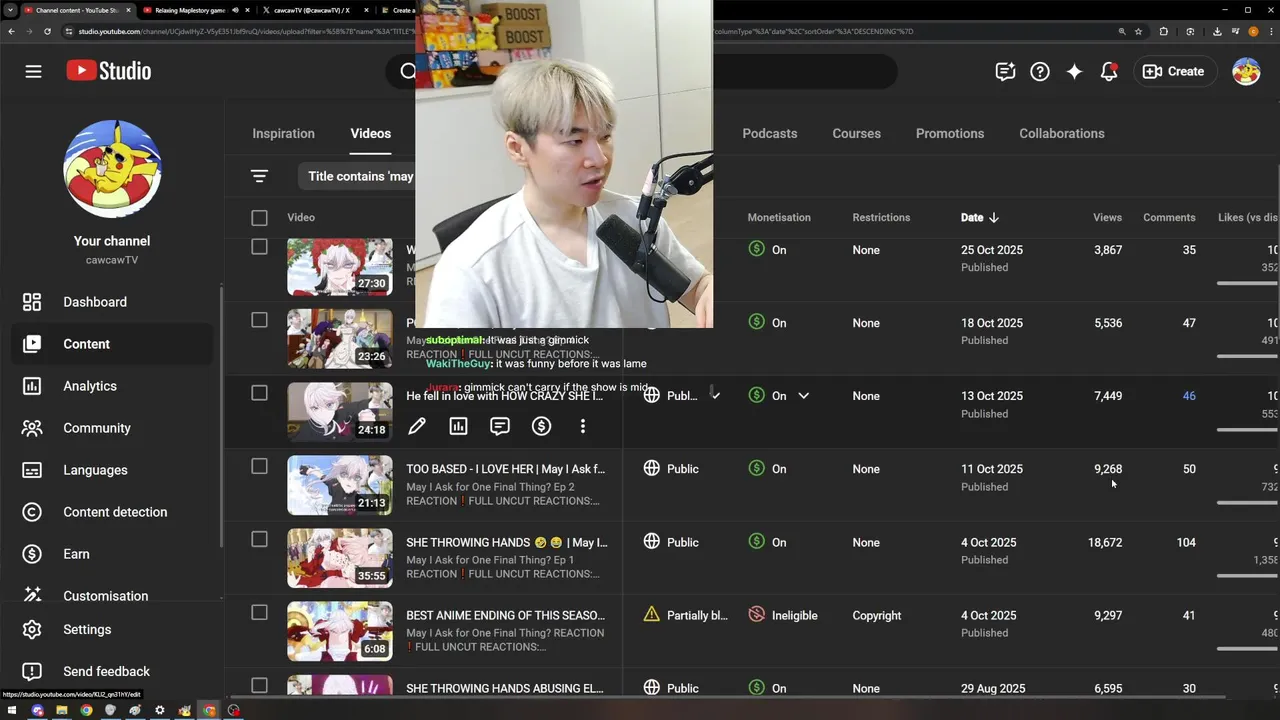Click the account avatar in the header
1280x720 pixels.
coord(1246,71)
